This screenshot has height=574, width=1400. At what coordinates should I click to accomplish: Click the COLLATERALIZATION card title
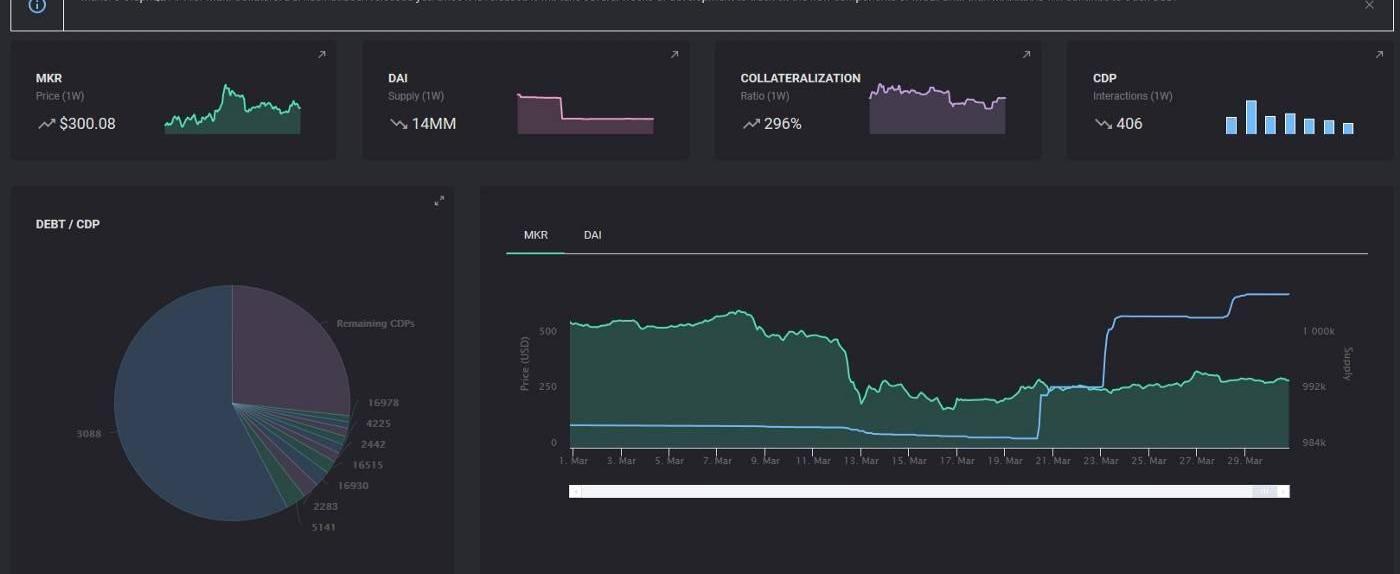[x=800, y=78]
